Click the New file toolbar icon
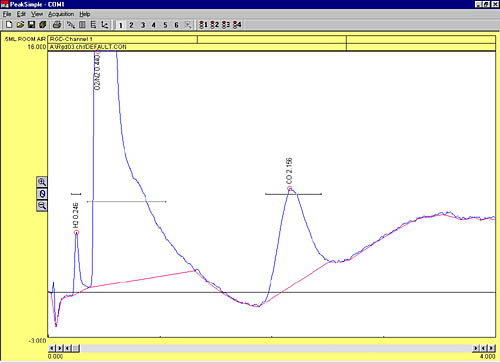Viewport: 500px width, 363px height. point(9,25)
